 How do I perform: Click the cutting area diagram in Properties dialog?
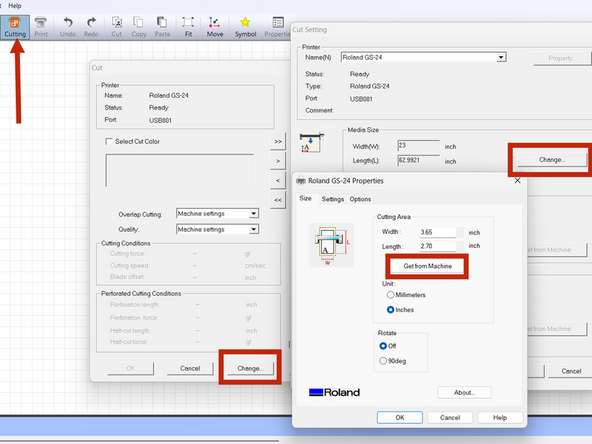(331, 245)
